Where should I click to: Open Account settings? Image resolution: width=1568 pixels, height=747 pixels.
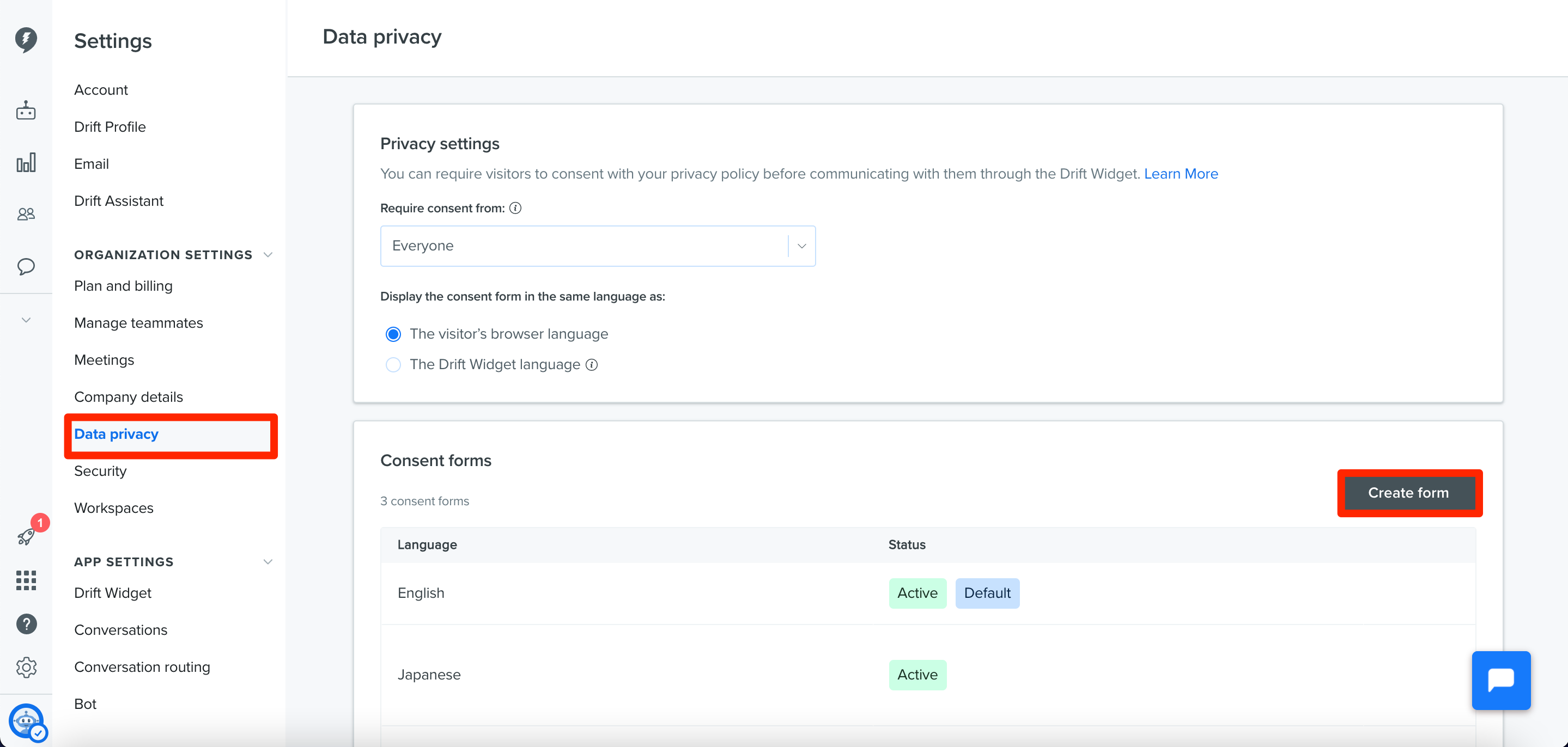coord(101,90)
